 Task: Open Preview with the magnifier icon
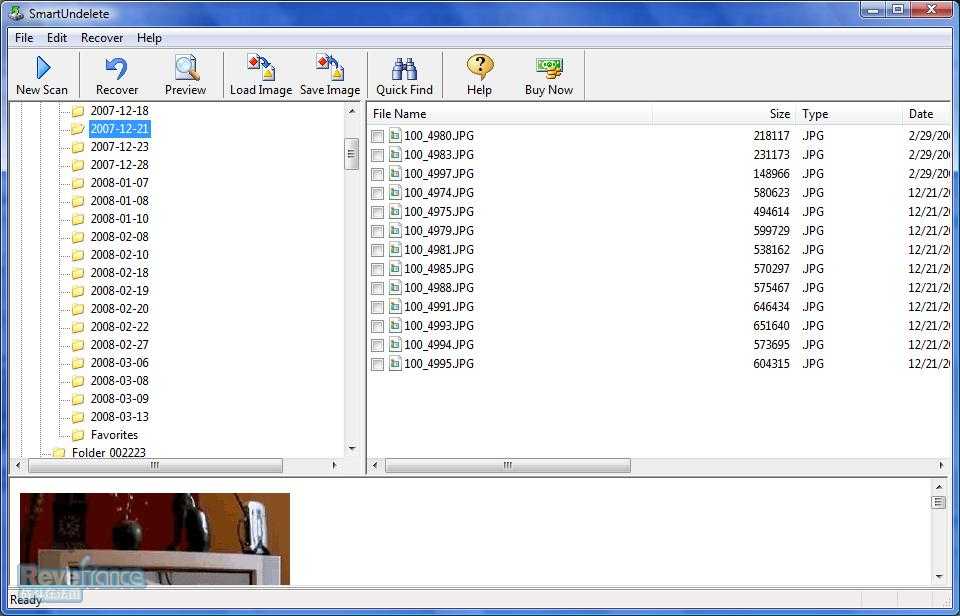tap(185, 75)
